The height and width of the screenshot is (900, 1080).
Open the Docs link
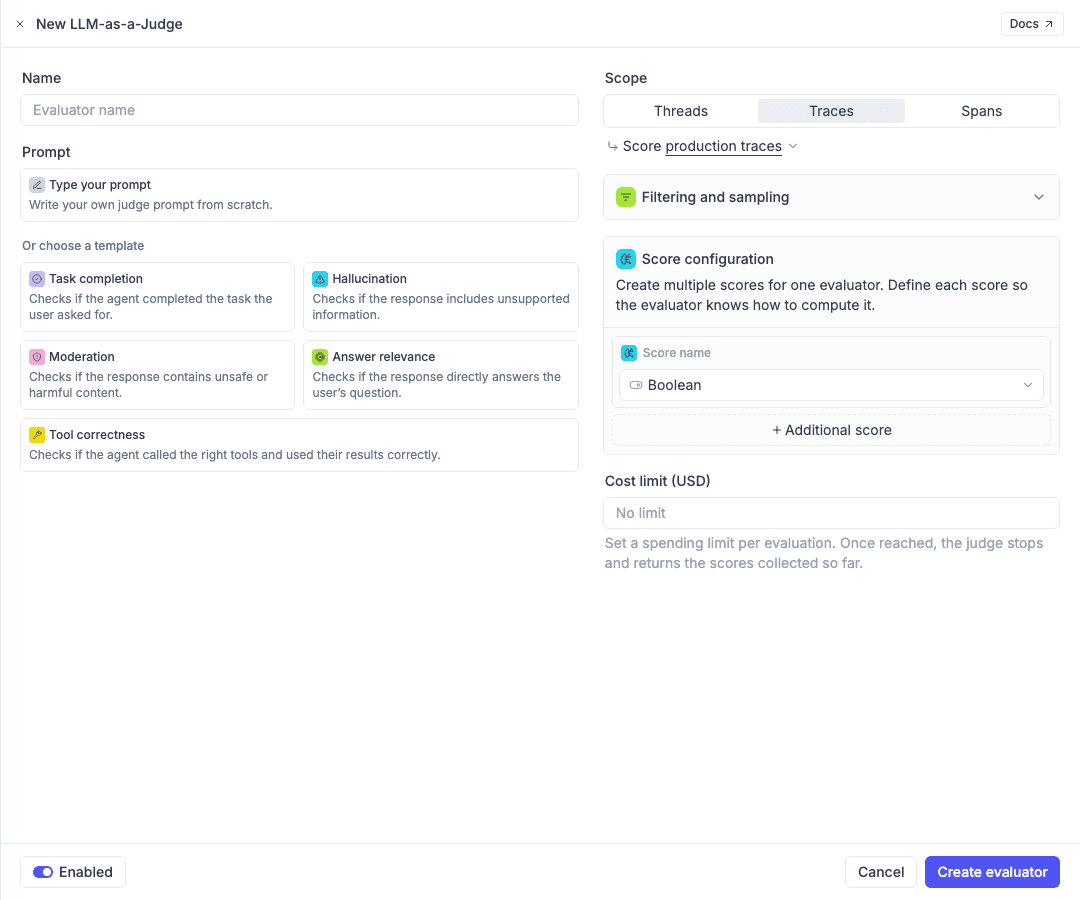click(x=1032, y=24)
